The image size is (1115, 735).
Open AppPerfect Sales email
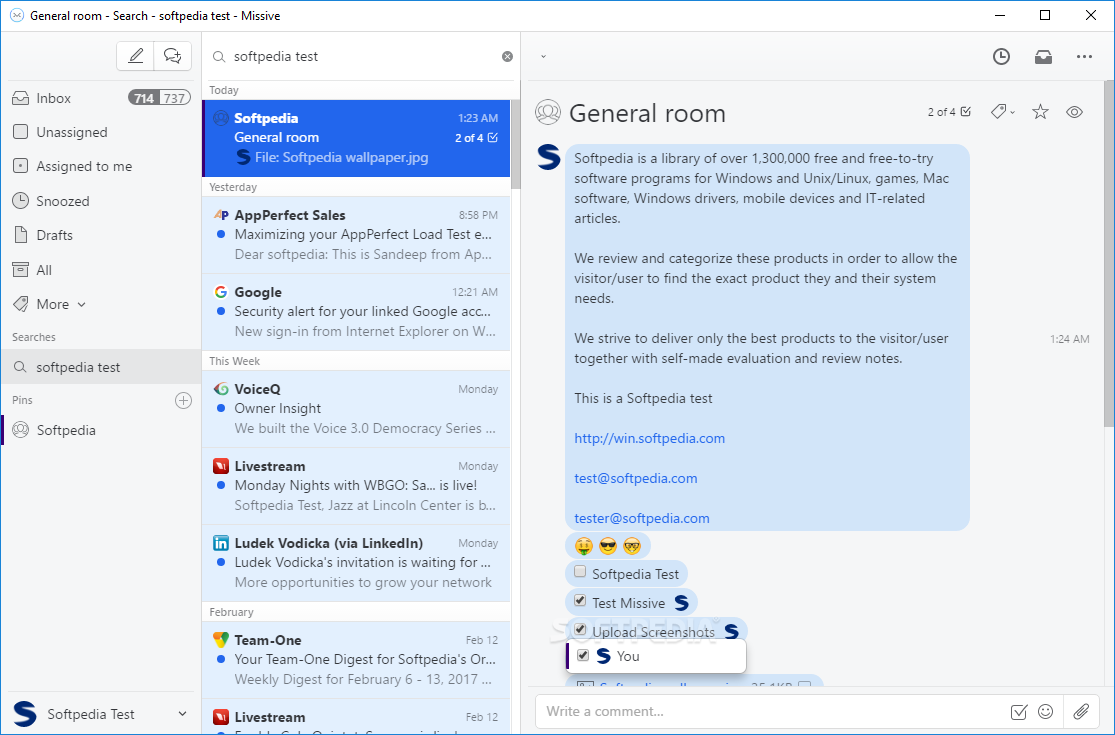click(x=356, y=235)
